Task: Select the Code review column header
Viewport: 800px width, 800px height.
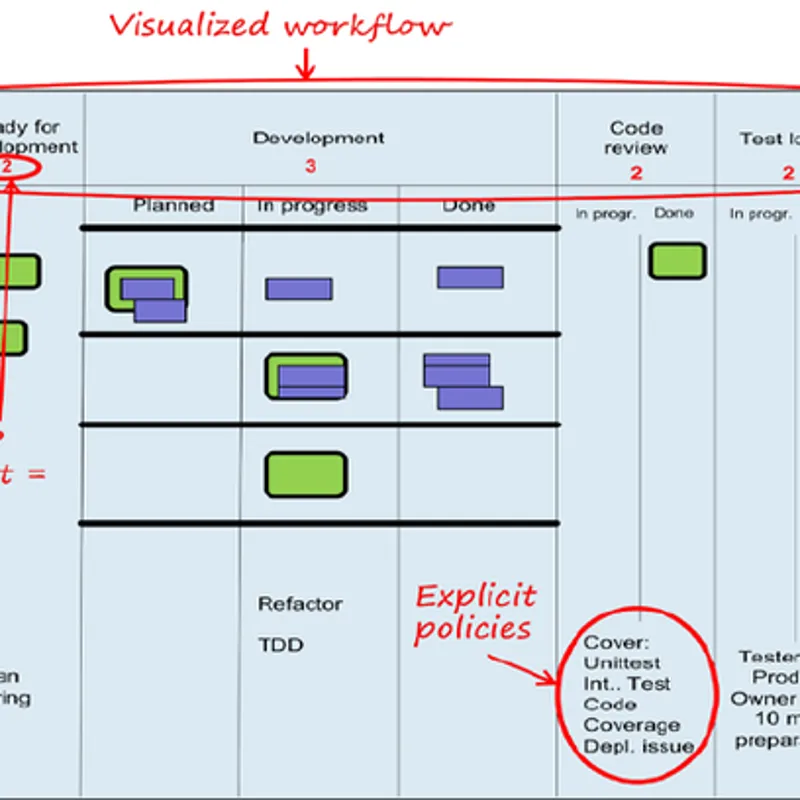Action: pyautogui.click(x=636, y=138)
